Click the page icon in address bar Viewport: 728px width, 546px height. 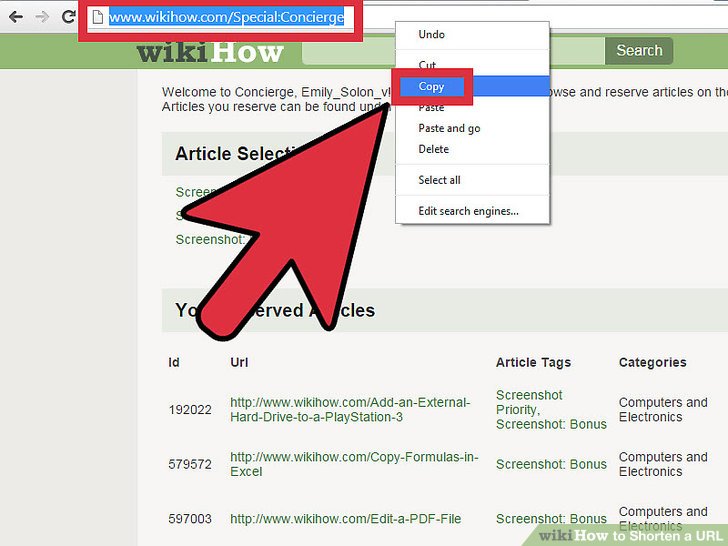[x=98, y=17]
